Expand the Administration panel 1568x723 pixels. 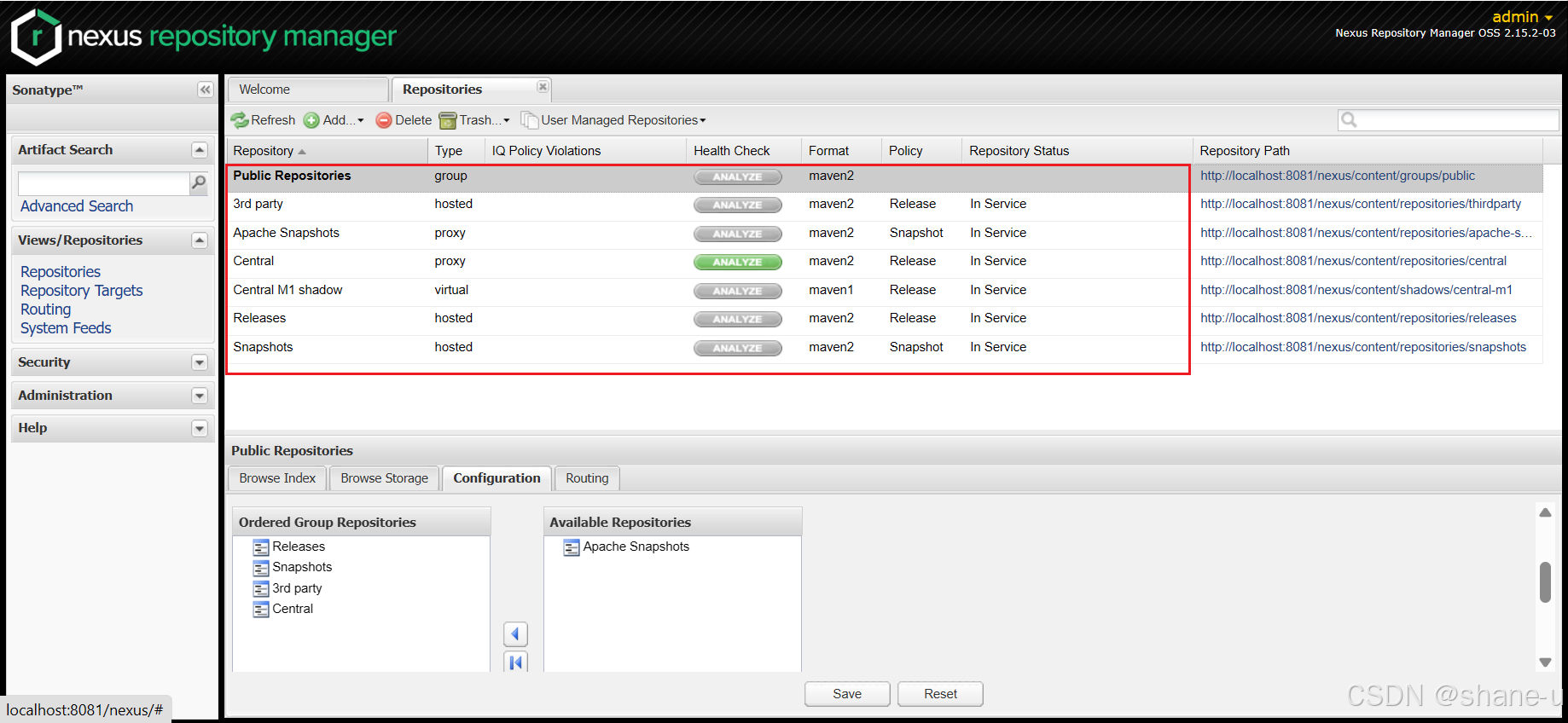coord(200,396)
